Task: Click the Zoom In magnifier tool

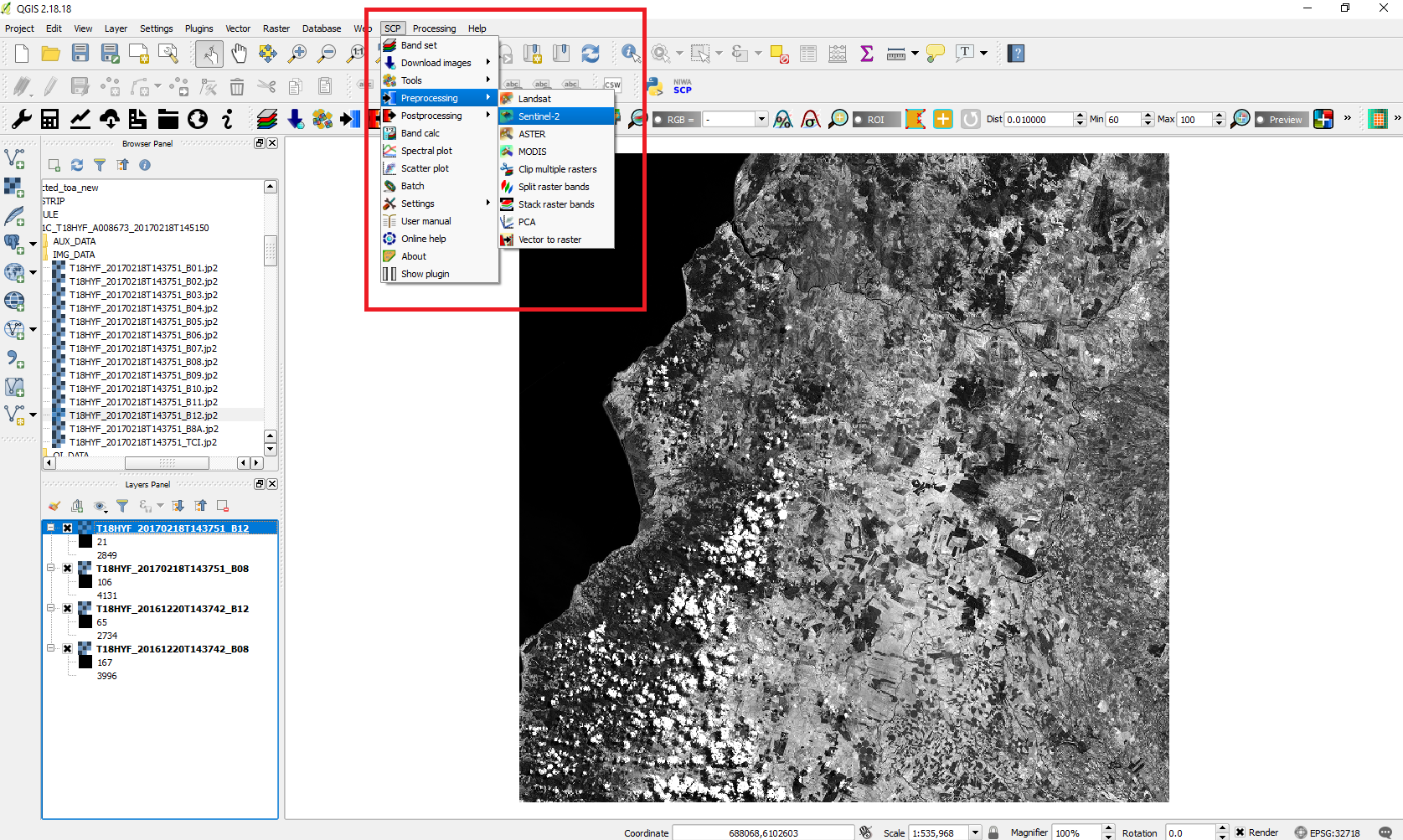Action: pos(297,54)
